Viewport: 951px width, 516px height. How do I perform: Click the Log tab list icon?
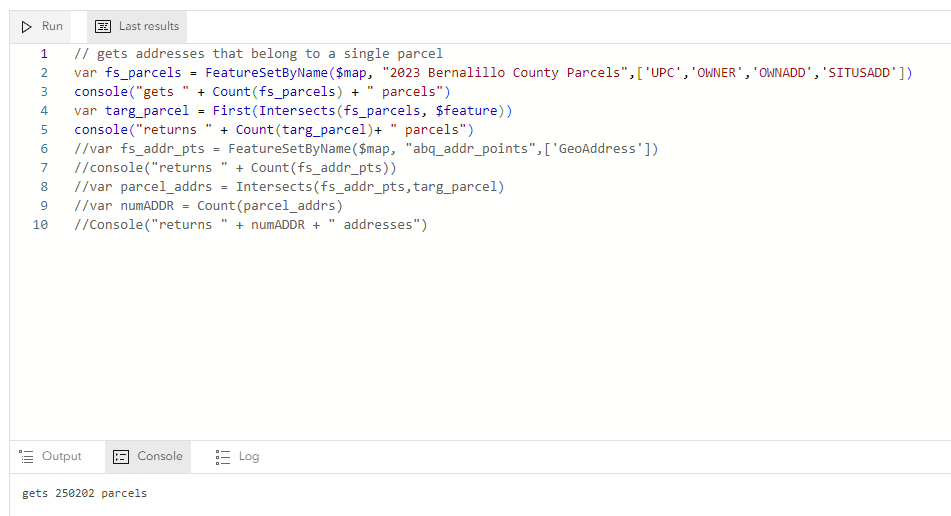[x=223, y=457]
